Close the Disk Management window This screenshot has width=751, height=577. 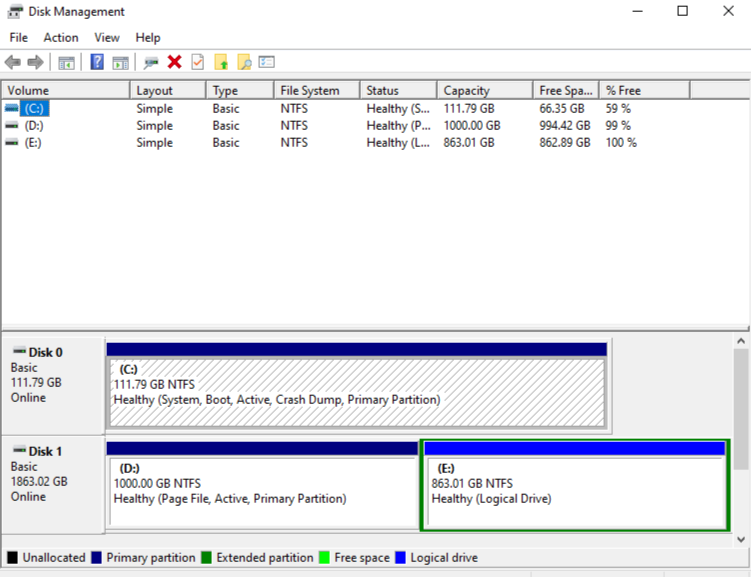(728, 11)
